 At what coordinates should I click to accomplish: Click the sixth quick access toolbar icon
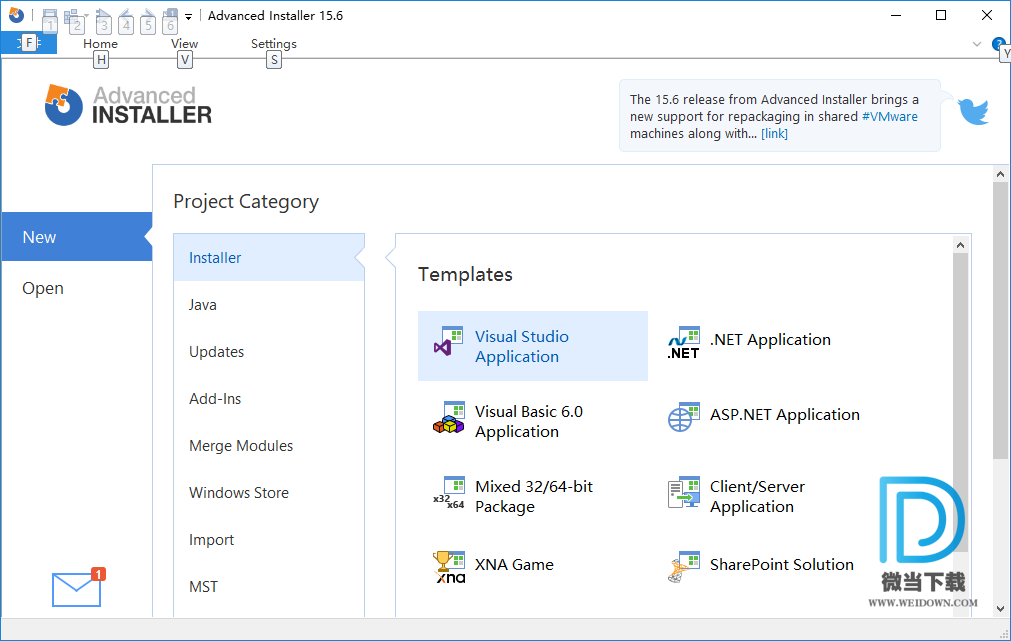(170, 16)
